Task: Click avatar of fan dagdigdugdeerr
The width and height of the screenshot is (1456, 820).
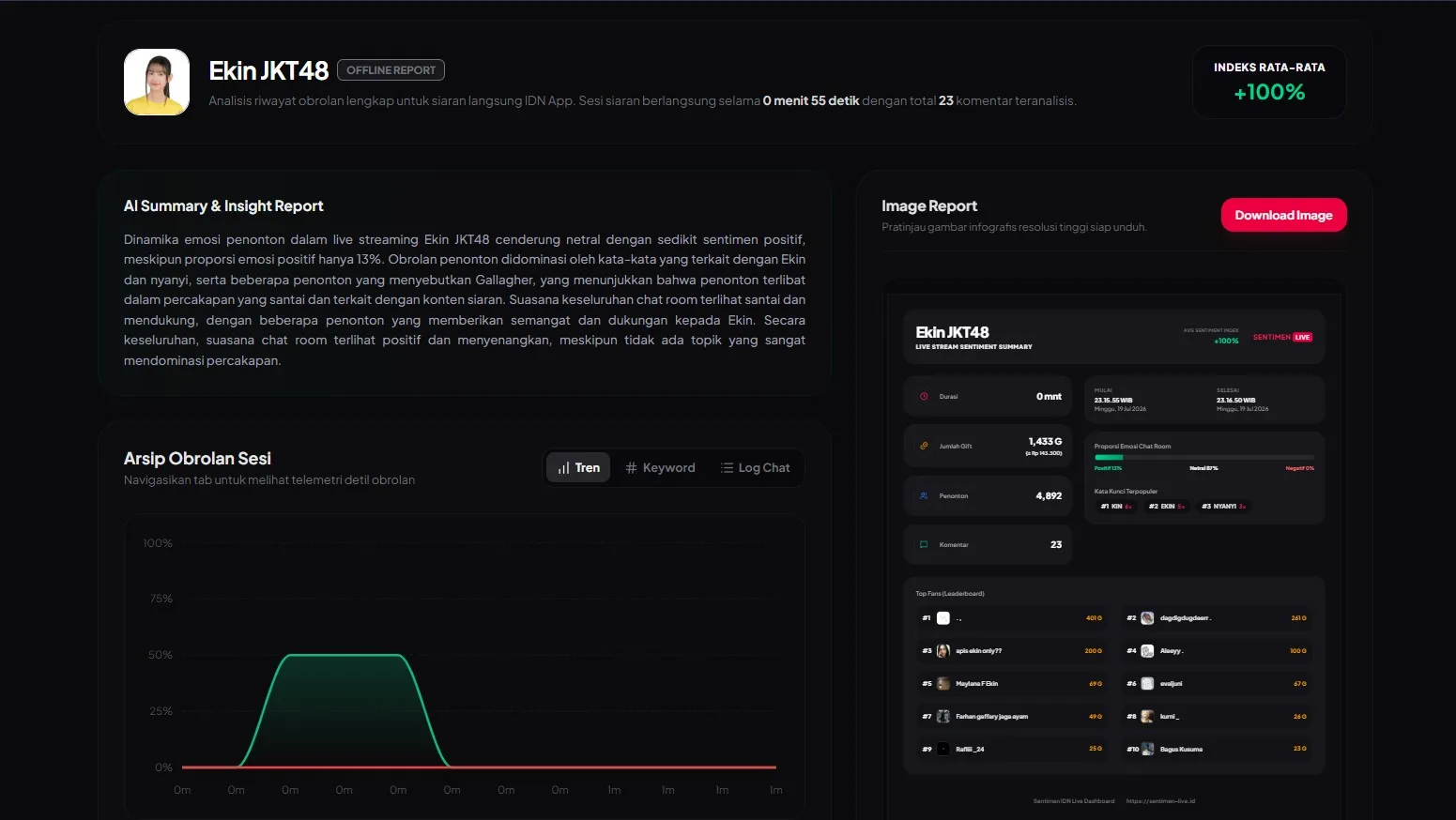Action: 1147,618
